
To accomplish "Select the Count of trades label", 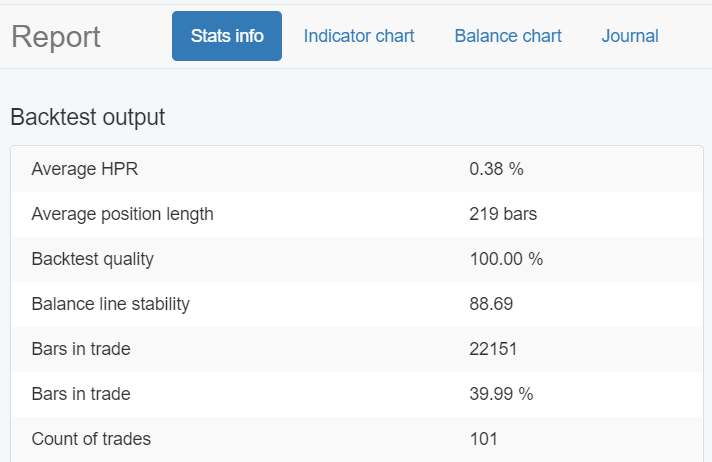I will [x=91, y=438].
